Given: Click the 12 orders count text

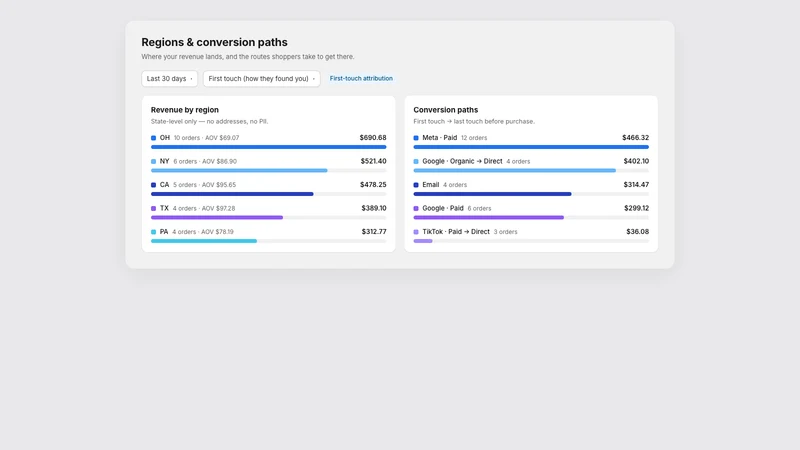Looking at the screenshot, I should point(474,138).
